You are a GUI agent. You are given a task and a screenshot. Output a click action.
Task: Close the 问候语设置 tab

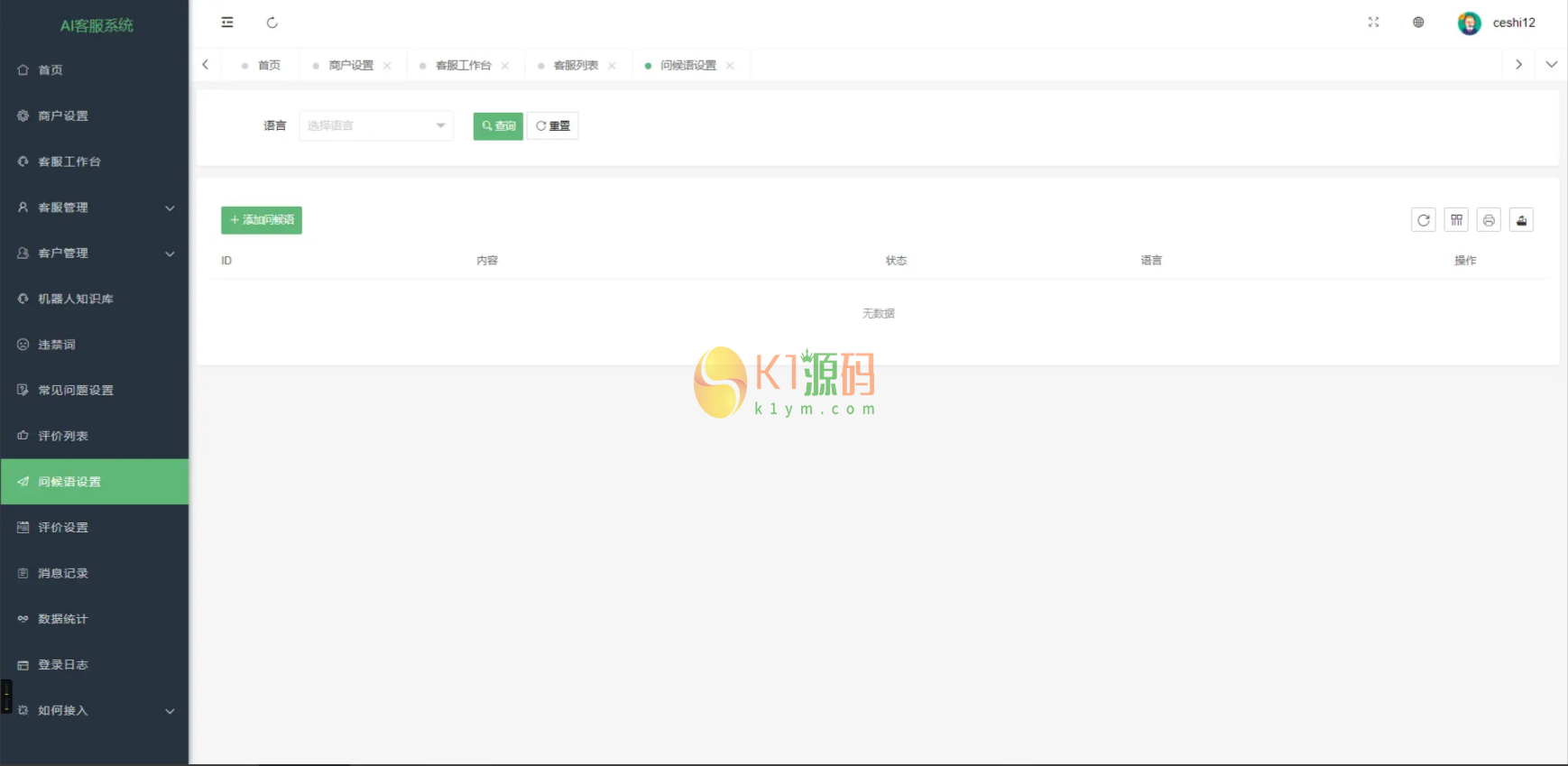click(730, 66)
